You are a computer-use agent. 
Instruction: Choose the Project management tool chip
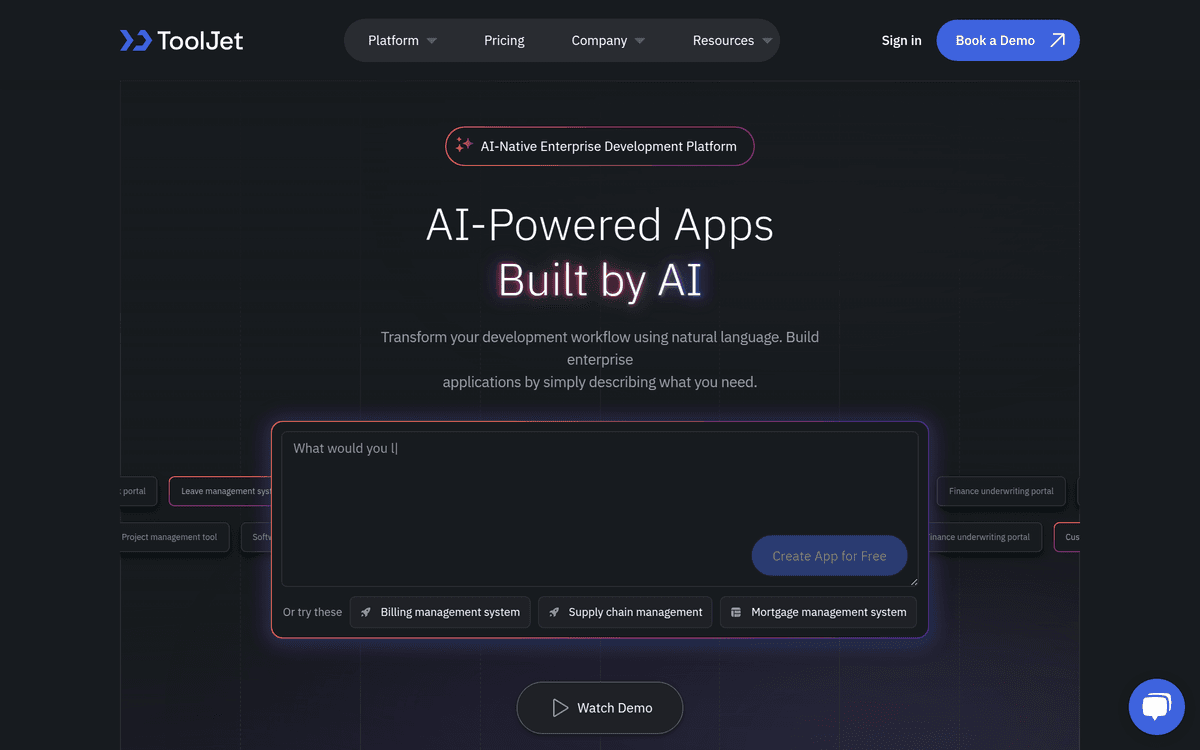(x=170, y=537)
